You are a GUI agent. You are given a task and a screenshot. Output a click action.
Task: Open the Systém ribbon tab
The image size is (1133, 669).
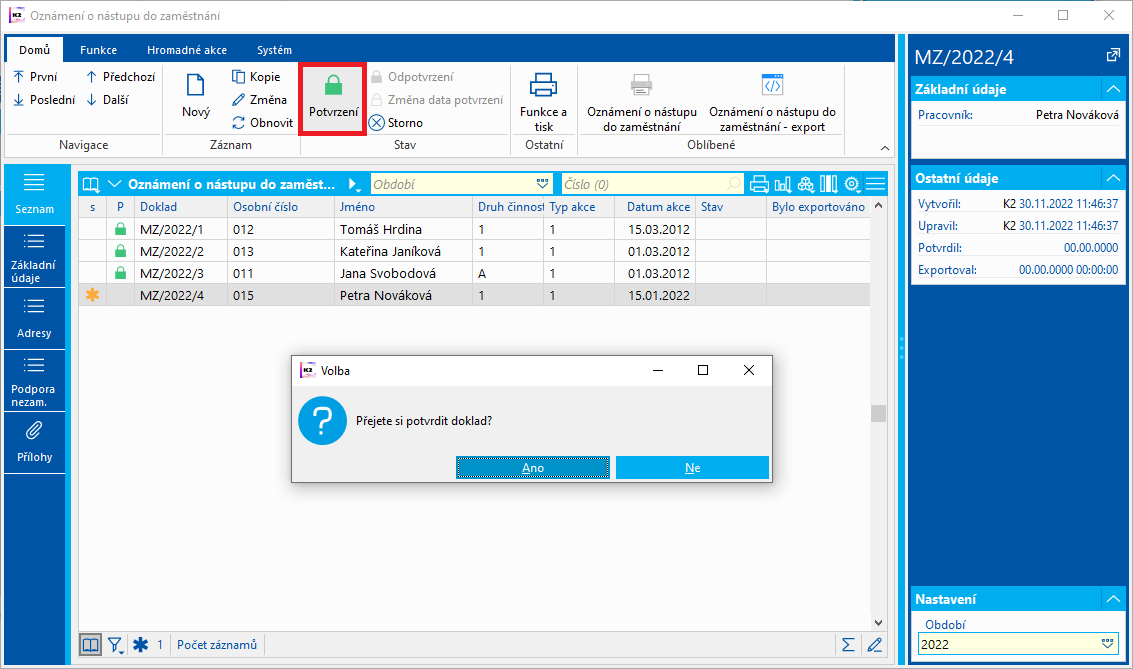click(275, 50)
